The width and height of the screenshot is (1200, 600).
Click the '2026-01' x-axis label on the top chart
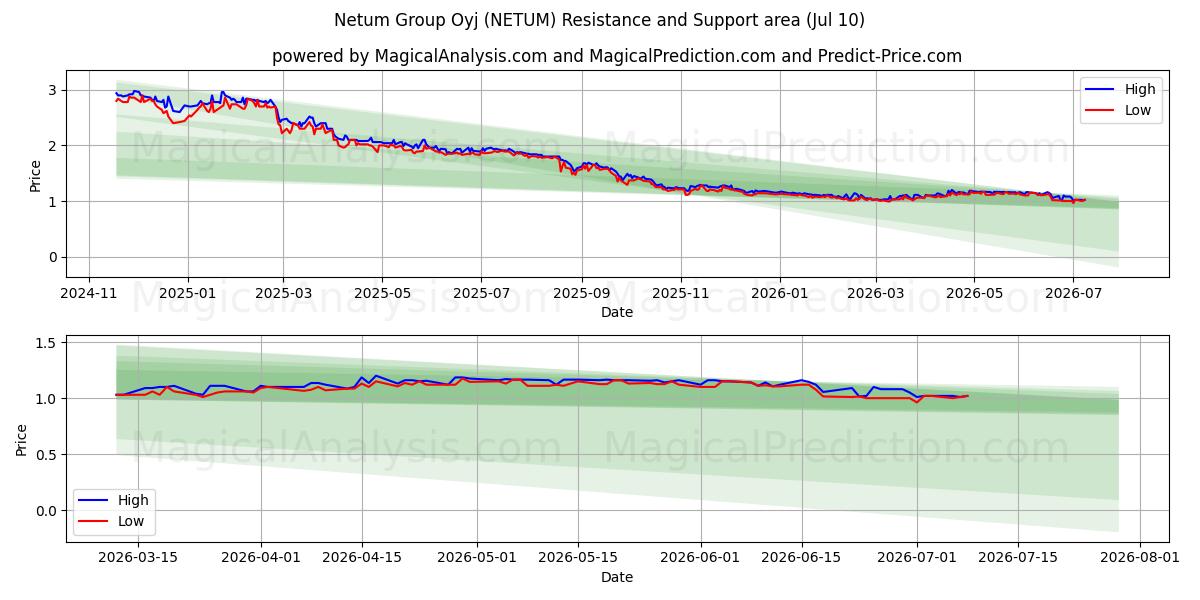779,294
